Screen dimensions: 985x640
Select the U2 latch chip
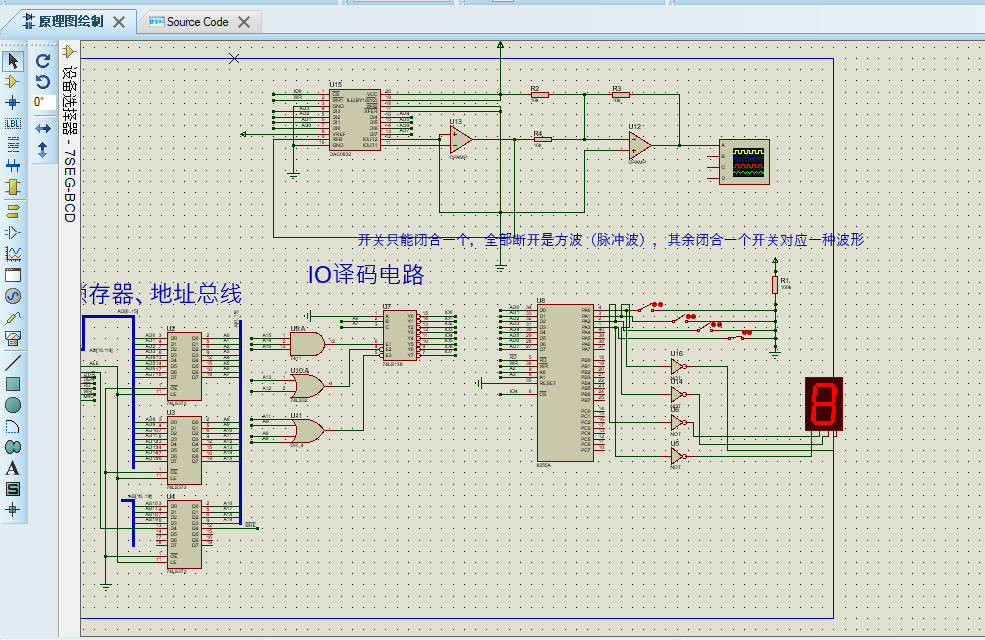pos(184,366)
